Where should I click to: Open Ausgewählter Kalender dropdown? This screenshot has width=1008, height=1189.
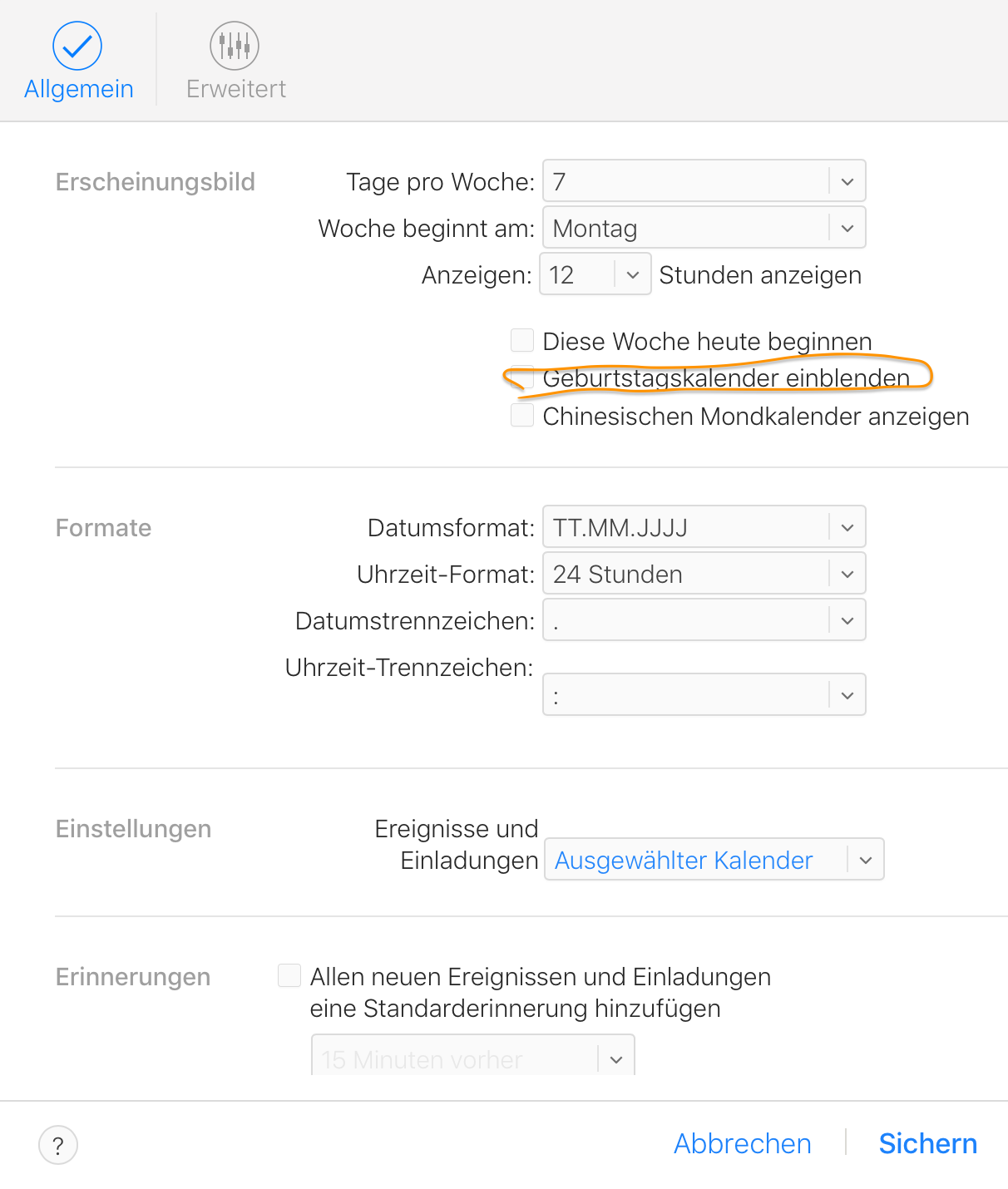coord(714,860)
